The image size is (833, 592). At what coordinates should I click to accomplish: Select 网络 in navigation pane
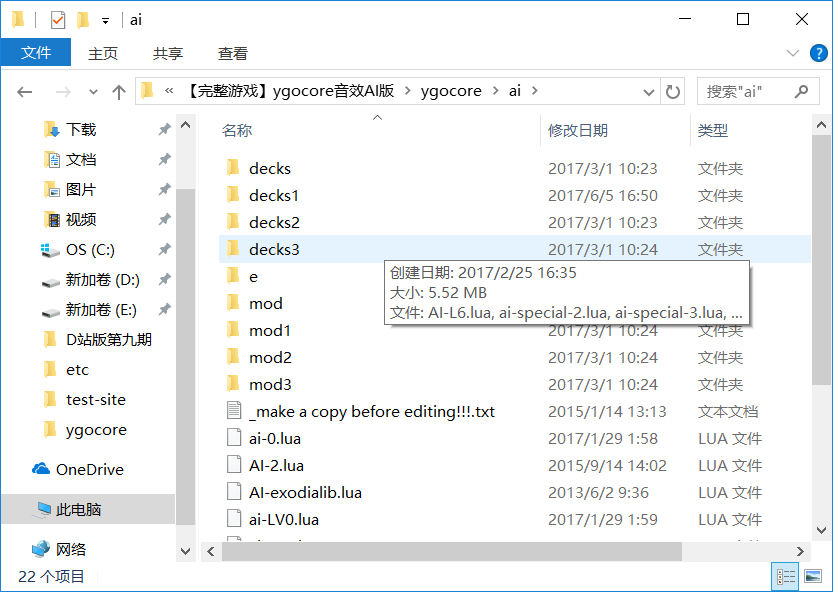(x=70, y=549)
